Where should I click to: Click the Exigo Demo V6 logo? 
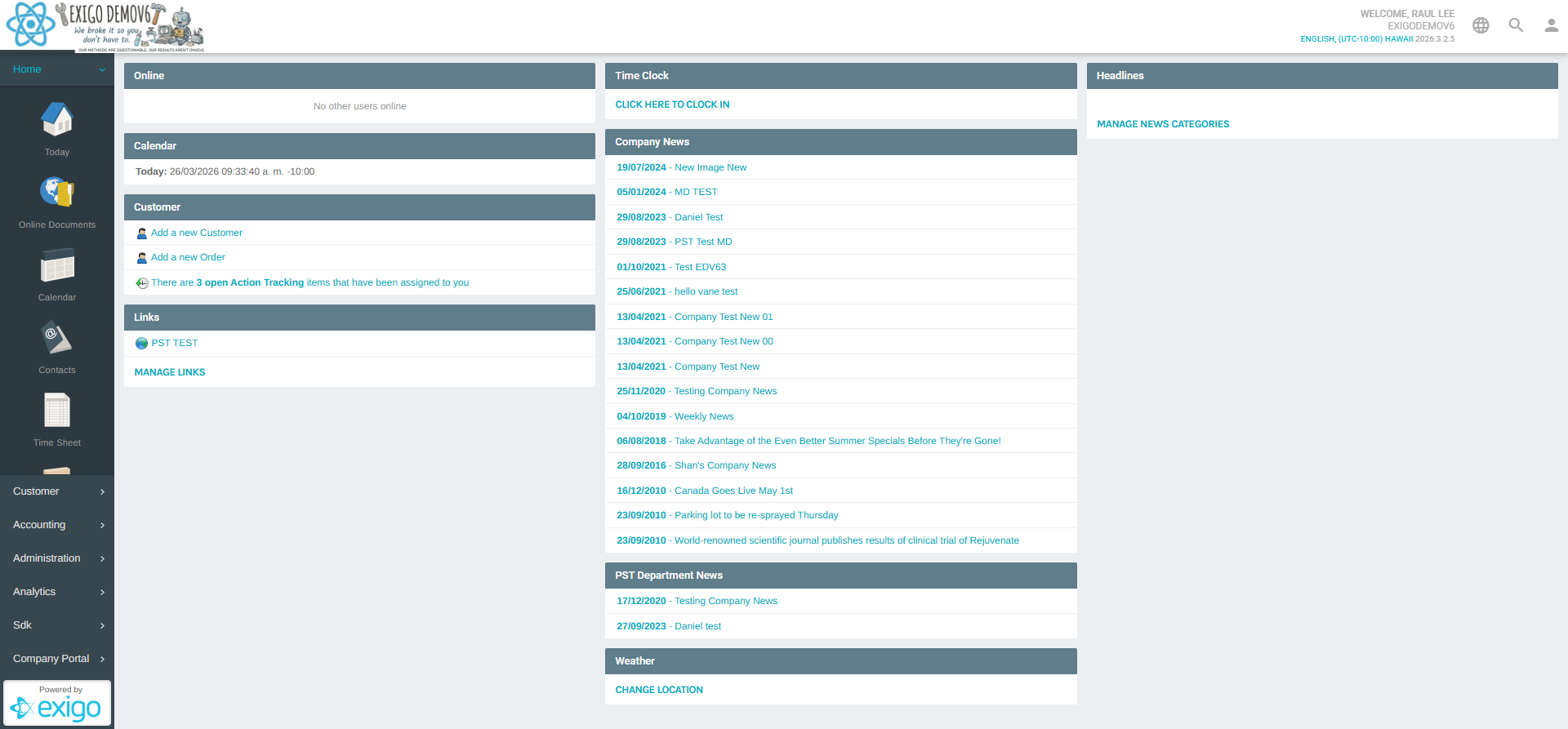click(x=105, y=26)
